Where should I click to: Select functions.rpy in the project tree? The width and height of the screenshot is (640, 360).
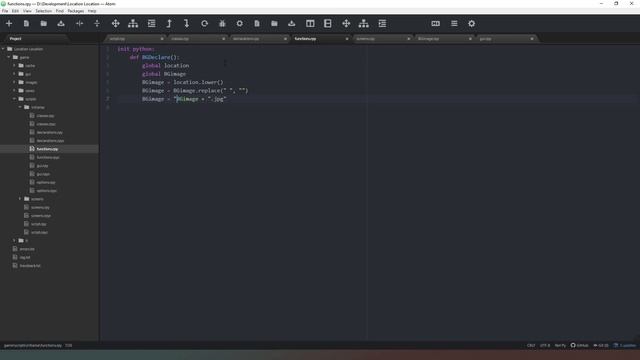pyautogui.click(x=47, y=149)
